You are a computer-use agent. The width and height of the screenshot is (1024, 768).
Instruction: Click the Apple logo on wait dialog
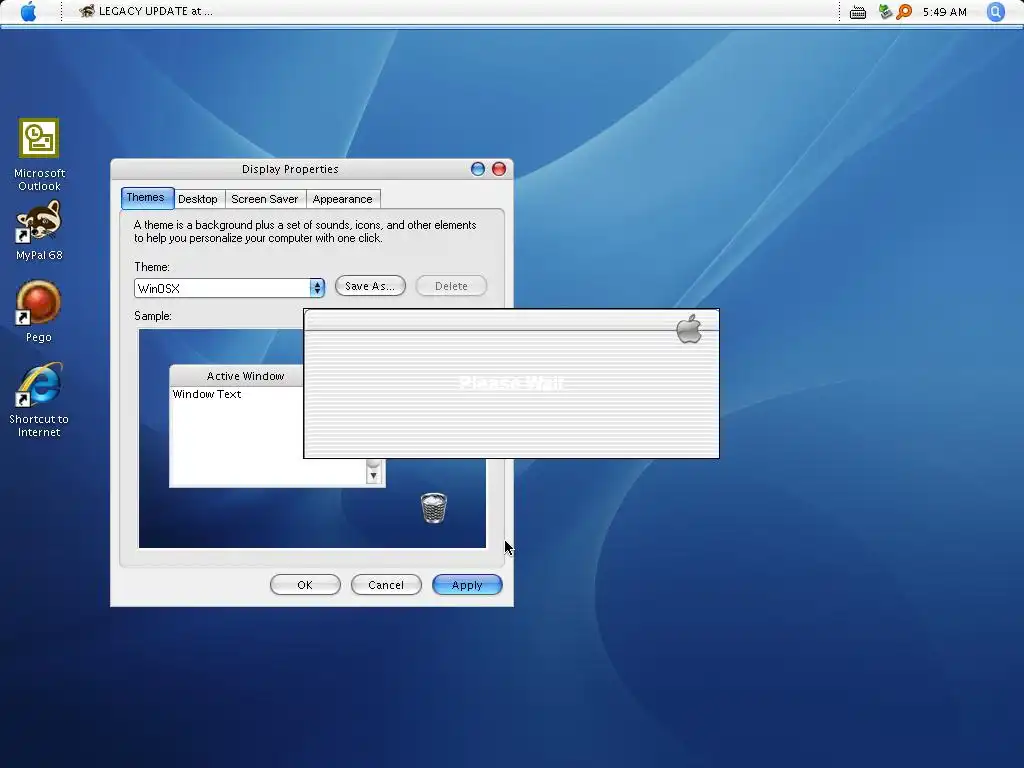689,328
